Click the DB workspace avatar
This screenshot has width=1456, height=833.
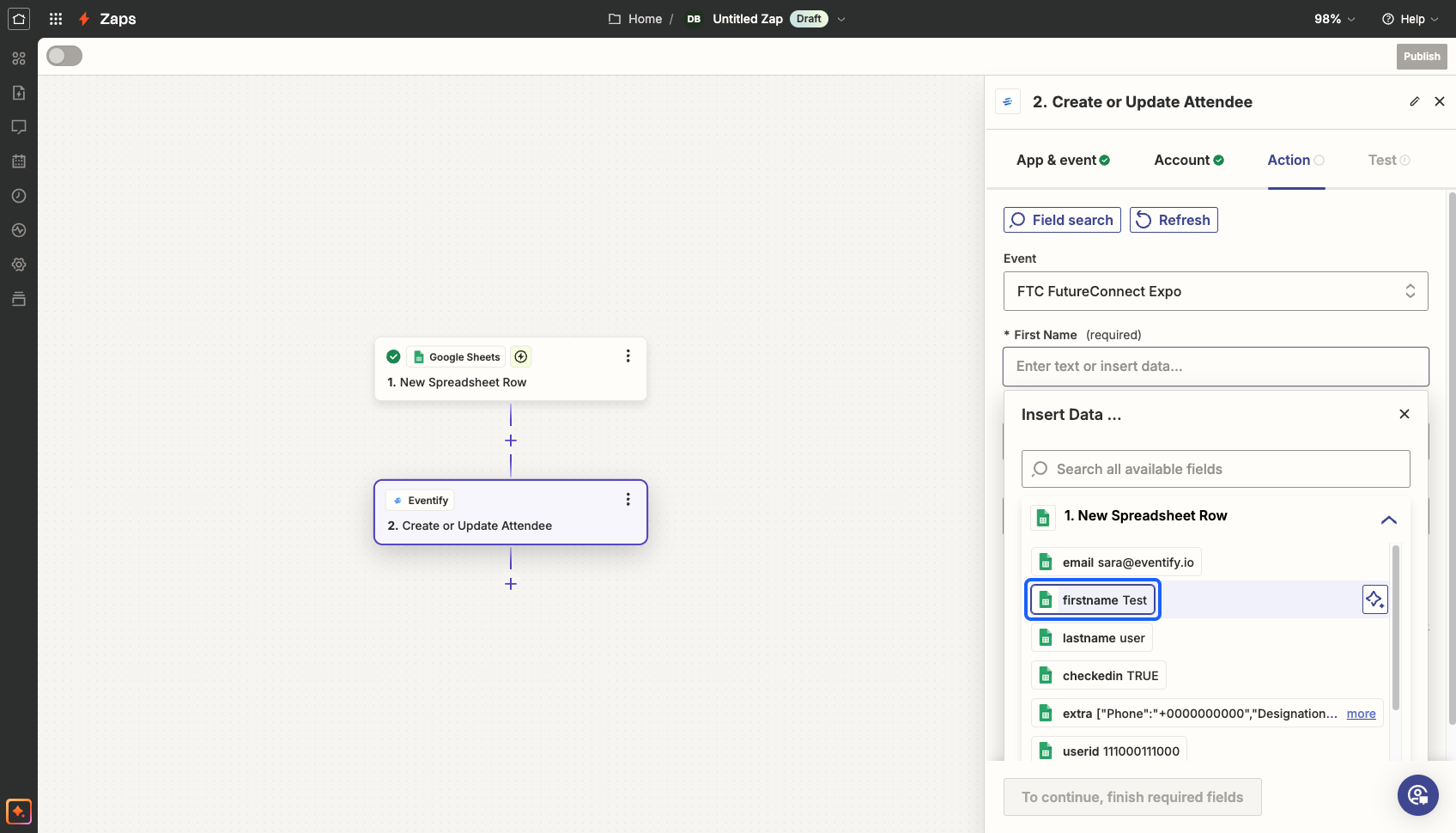694,19
